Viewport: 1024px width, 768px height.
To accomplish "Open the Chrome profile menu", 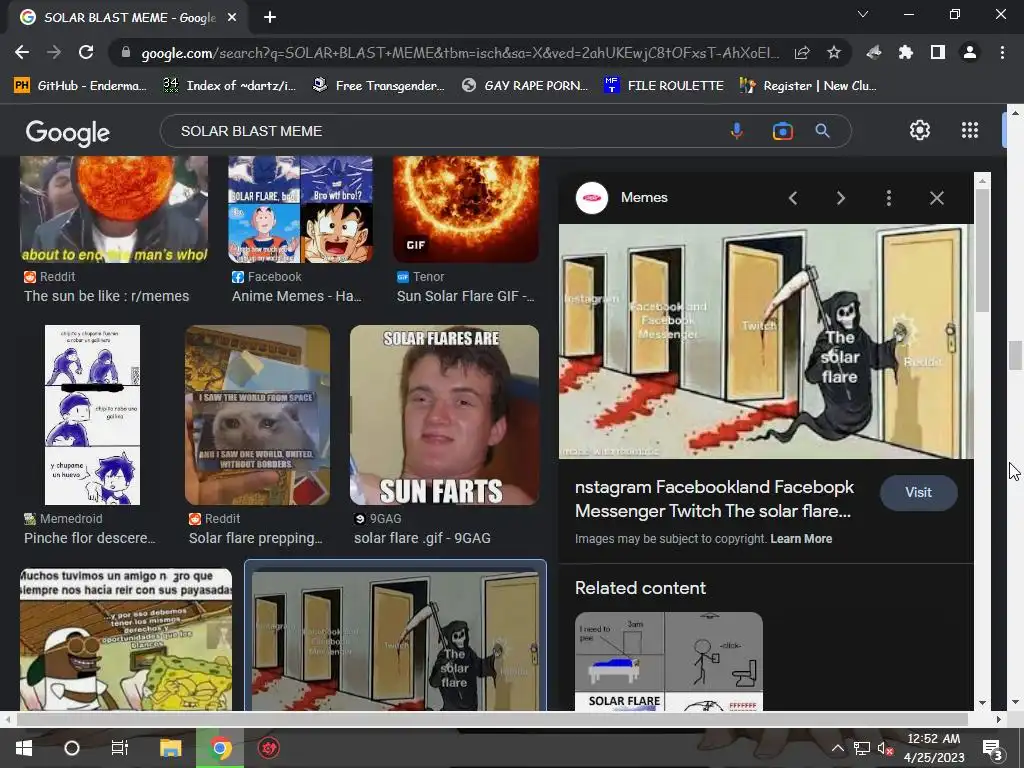I will click(970, 52).
